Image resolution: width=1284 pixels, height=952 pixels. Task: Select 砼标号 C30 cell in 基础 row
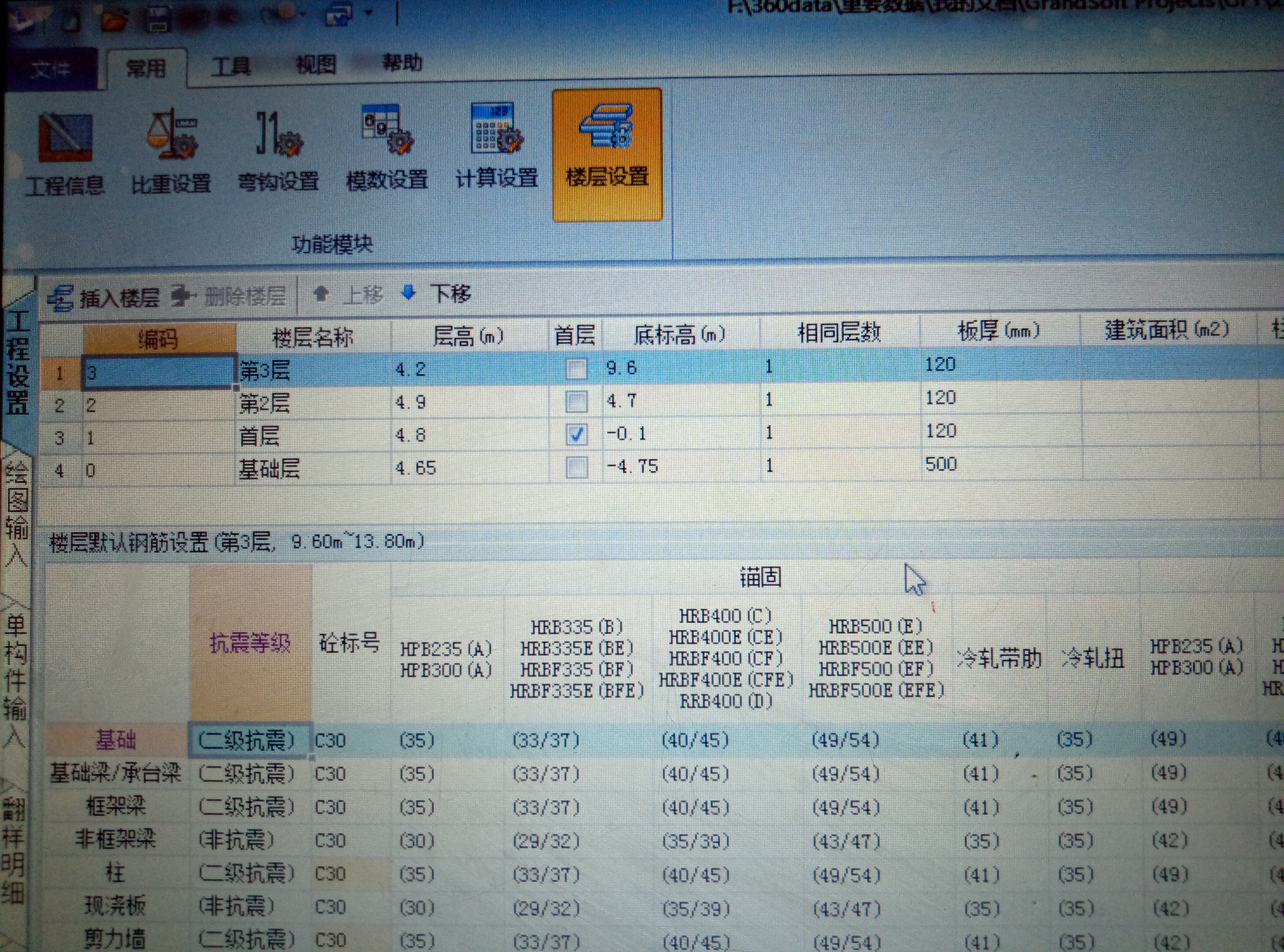point(350,740)
